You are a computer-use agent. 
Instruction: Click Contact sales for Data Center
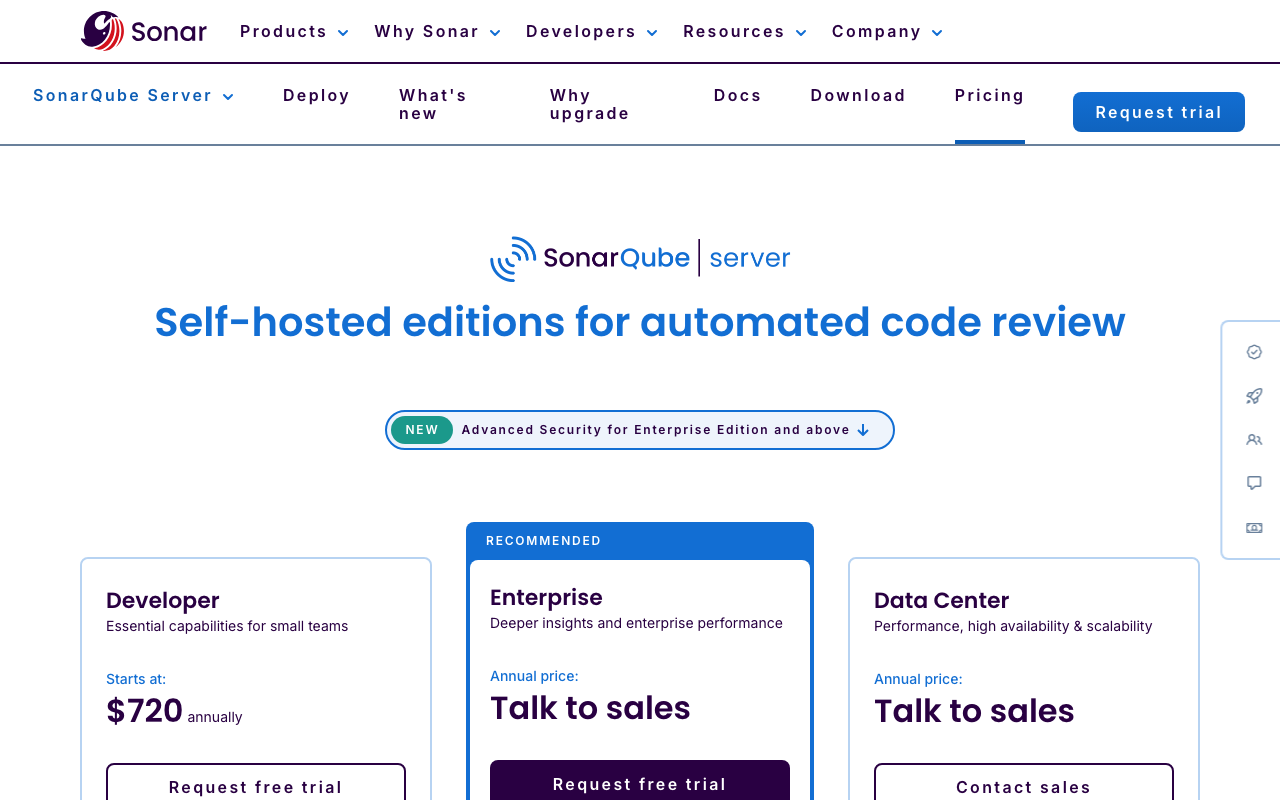point(1024,782)
